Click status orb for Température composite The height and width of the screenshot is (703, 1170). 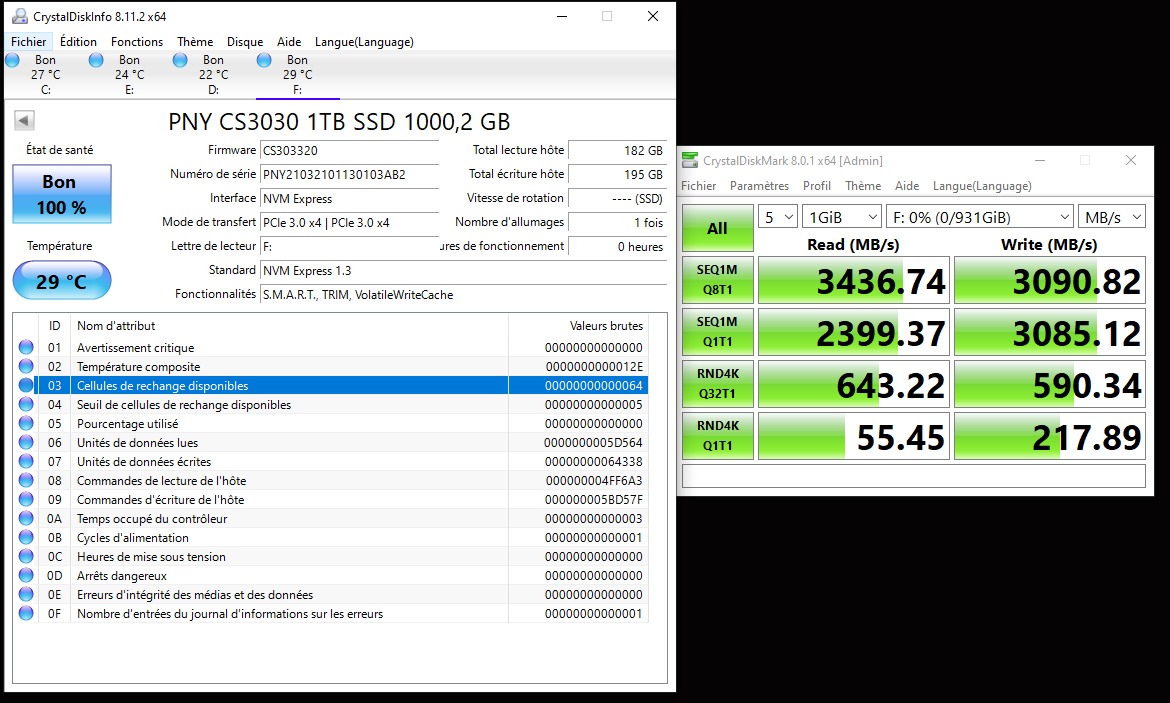tap(26, 366)
